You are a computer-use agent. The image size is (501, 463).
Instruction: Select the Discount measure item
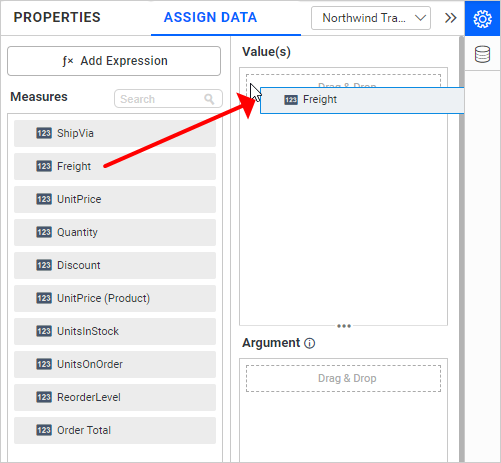(115, 265)
